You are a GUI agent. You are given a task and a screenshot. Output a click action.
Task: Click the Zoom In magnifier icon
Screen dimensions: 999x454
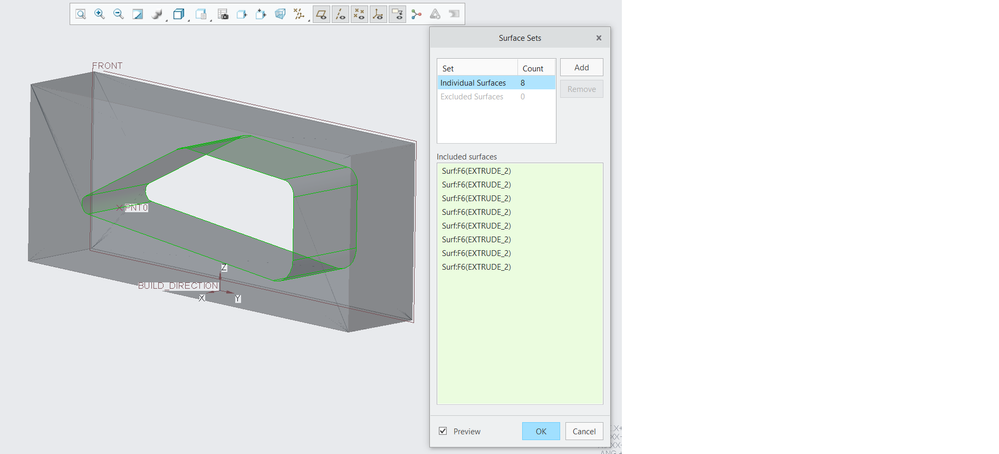[99, 14]
